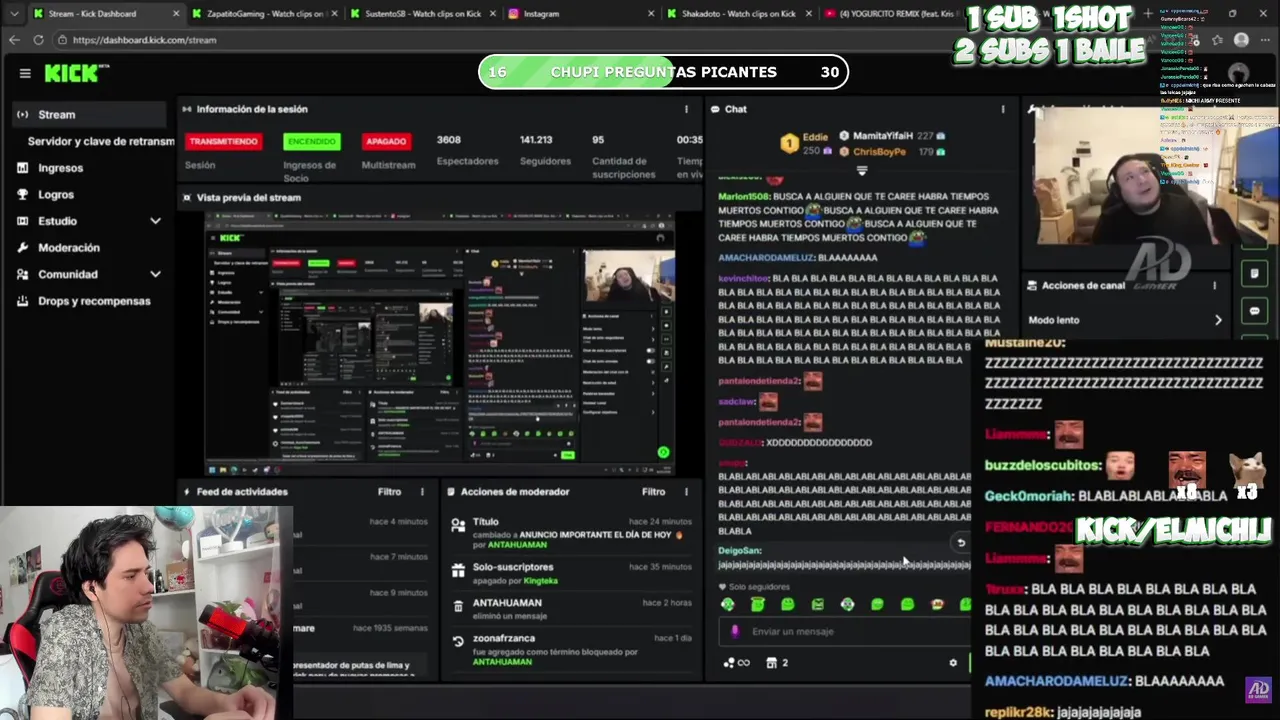The image size is (1280, 720).
Task: Open the chat shop icon showing 2
Action: [x=777, y=662]
